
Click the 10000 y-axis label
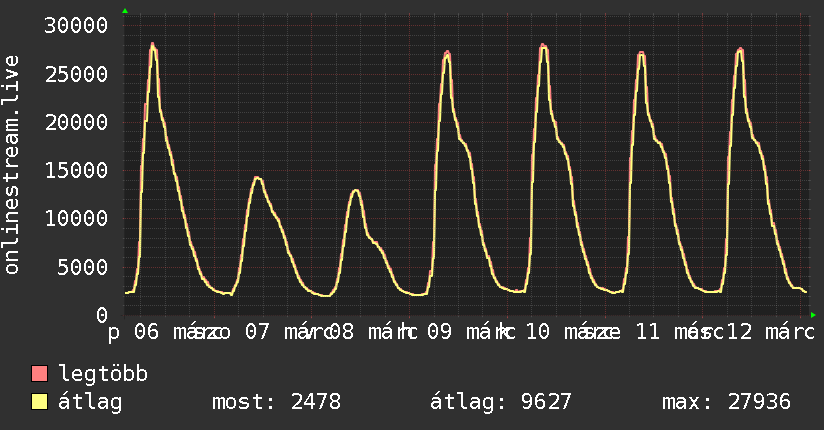pos(76,219)
